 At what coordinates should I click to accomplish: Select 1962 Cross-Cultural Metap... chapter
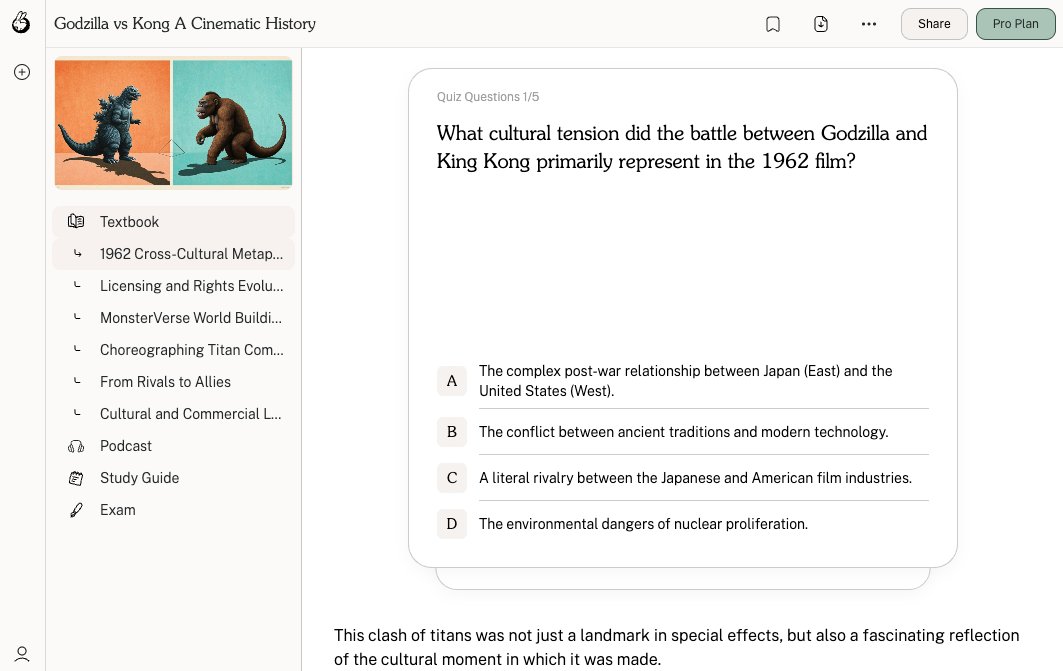[174, 253]
